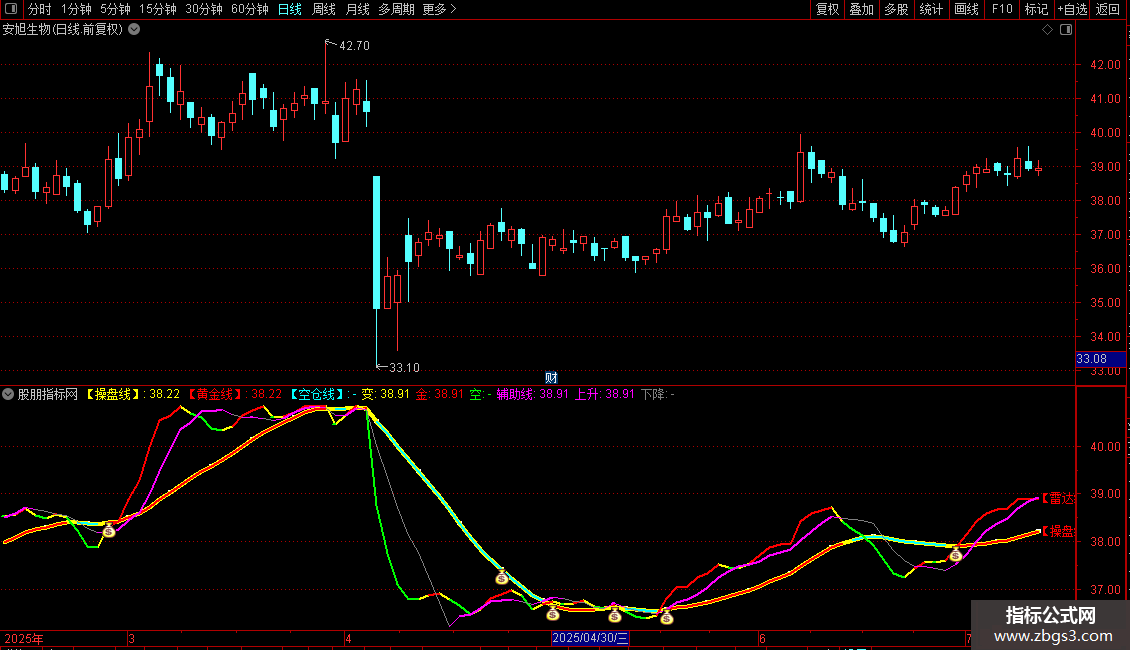Expand the dropdown next to 安旭生物 title
1130x650 pixels.
(134, 29)
